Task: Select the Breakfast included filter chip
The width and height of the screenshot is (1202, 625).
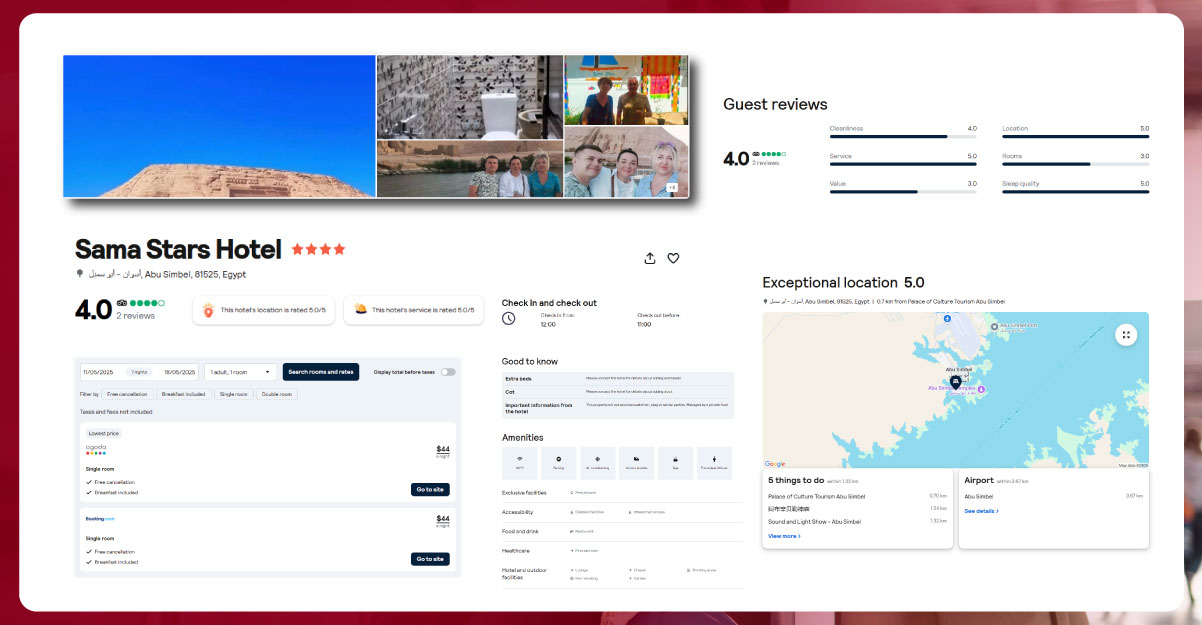Action: pos(184,393)
